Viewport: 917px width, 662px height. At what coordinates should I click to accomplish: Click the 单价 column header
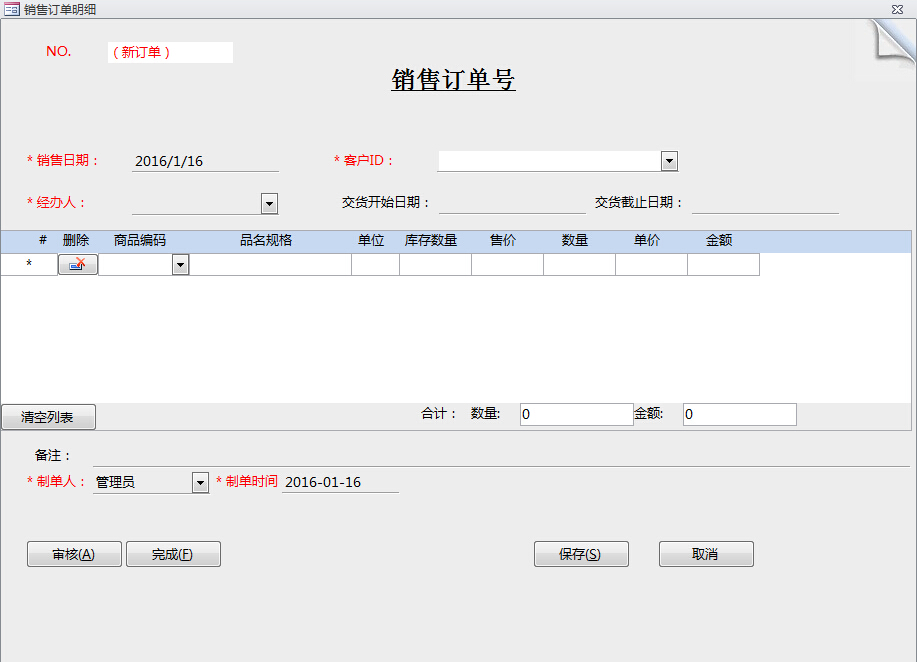click(x=647, y=240)
